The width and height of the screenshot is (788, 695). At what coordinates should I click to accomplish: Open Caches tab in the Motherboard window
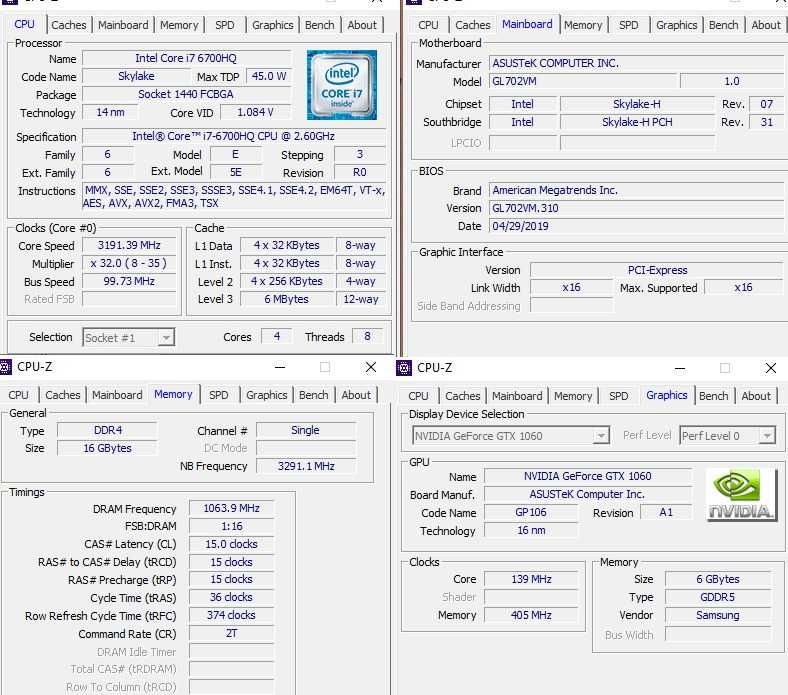point(473,25)
